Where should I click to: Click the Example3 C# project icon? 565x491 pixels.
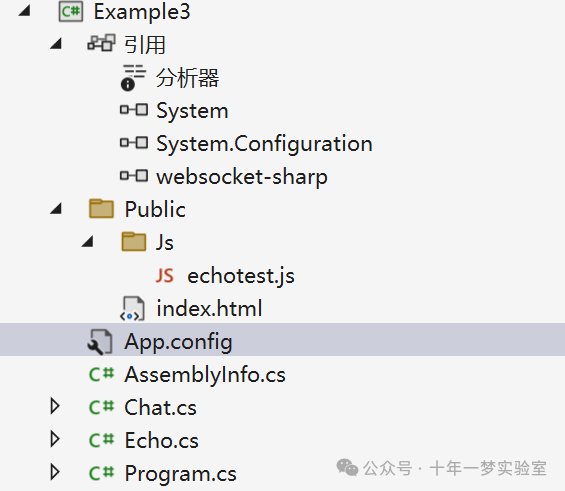[71, 12]
